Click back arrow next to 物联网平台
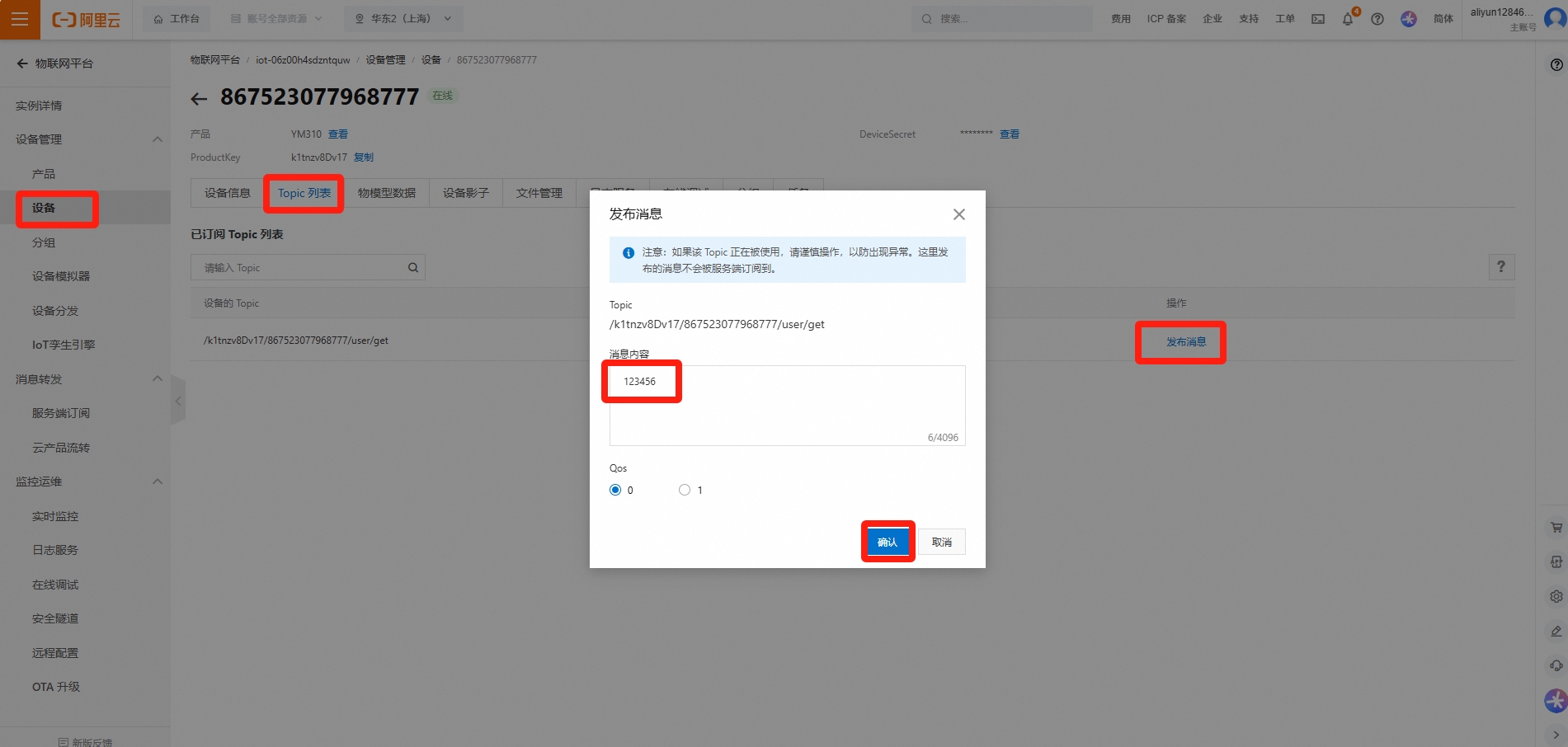Screen dimensions: 1568x747 [22, 63]
